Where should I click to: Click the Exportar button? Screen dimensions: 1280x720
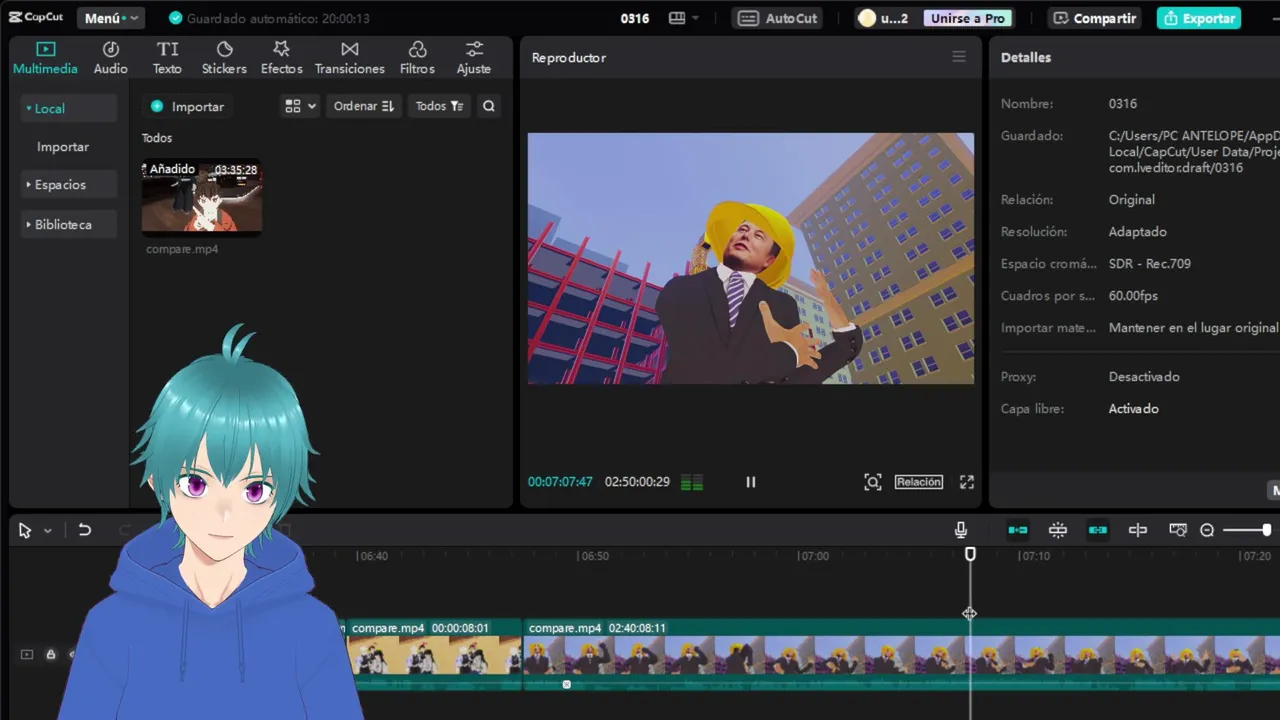click(x=1199, y=18)
